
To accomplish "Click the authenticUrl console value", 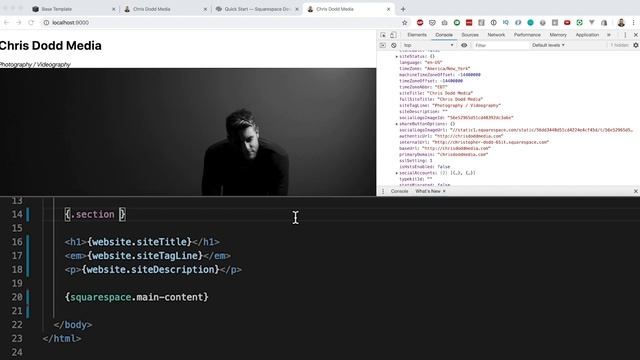I will [469, 136].
